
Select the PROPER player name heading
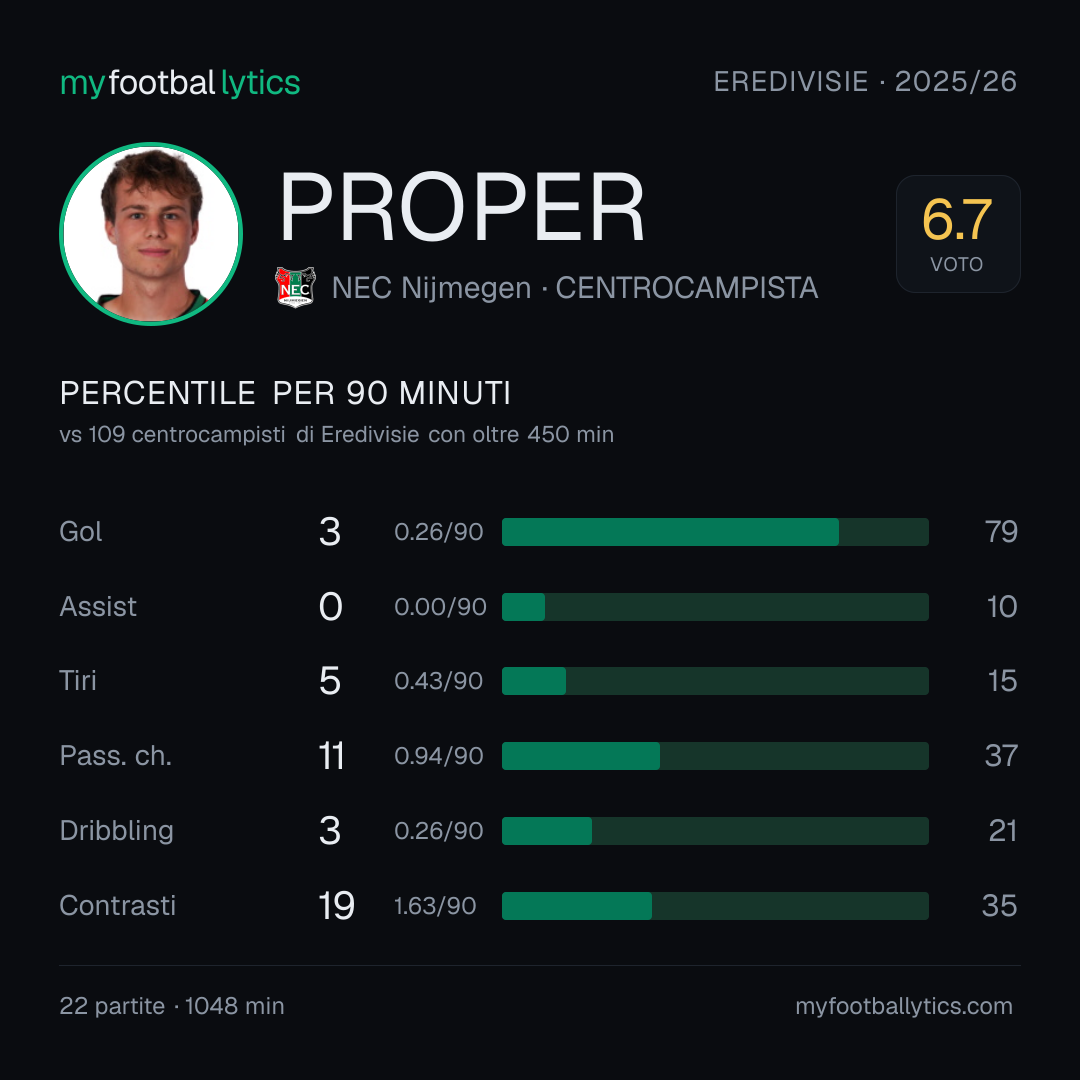click(461, 207)
